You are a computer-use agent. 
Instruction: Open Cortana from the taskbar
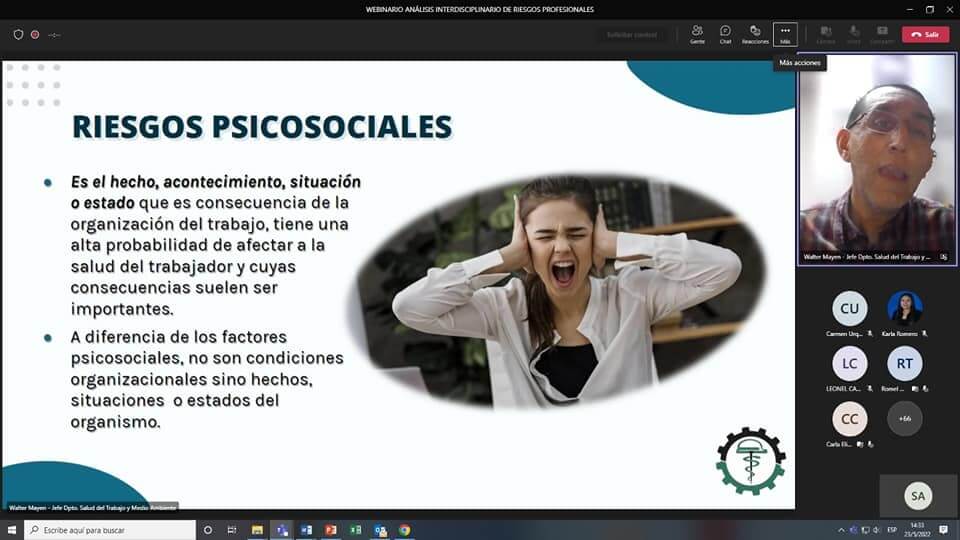click(x=208, y=530)
